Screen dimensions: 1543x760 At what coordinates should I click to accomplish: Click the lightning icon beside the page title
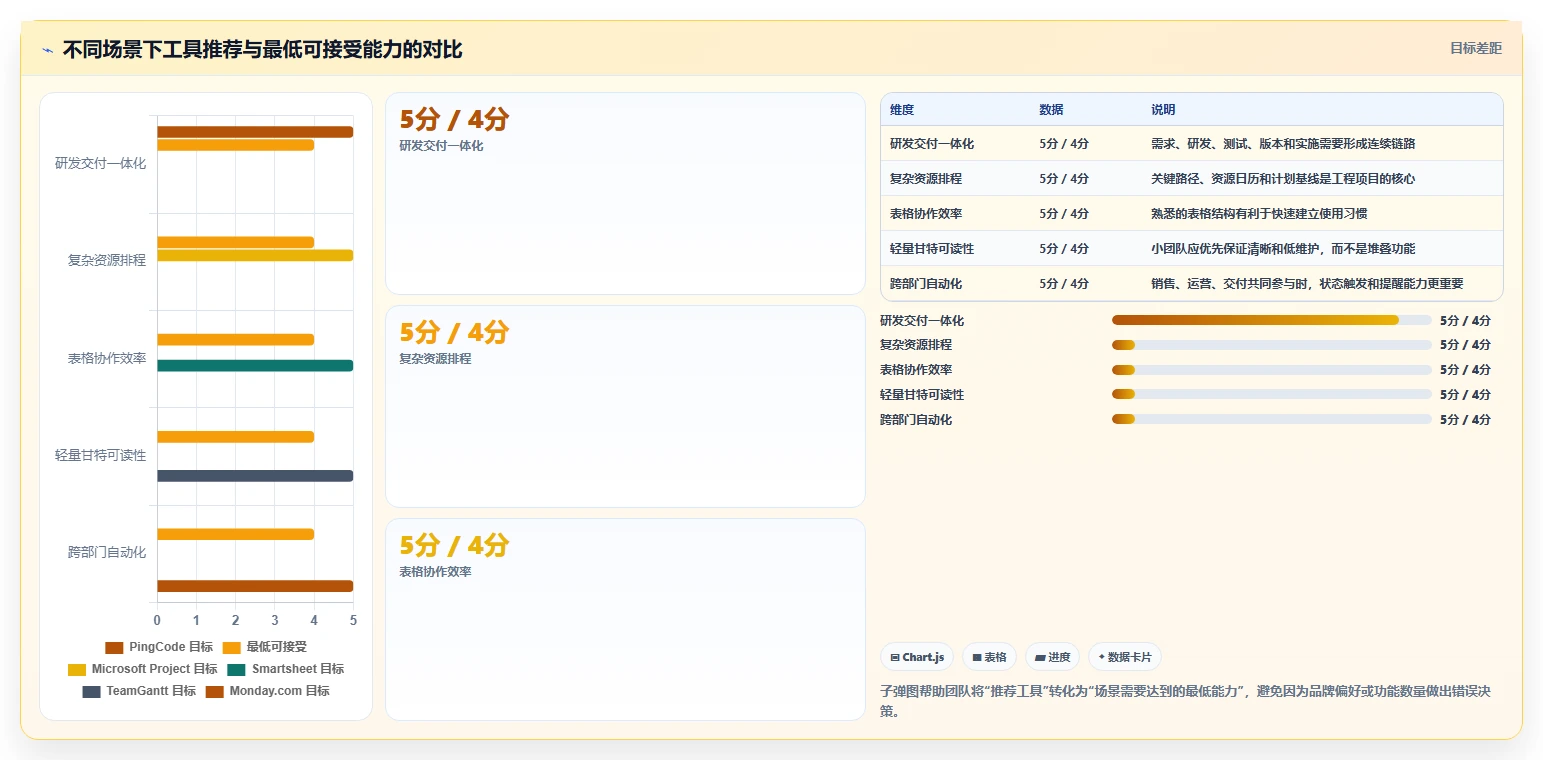point(47,50)
